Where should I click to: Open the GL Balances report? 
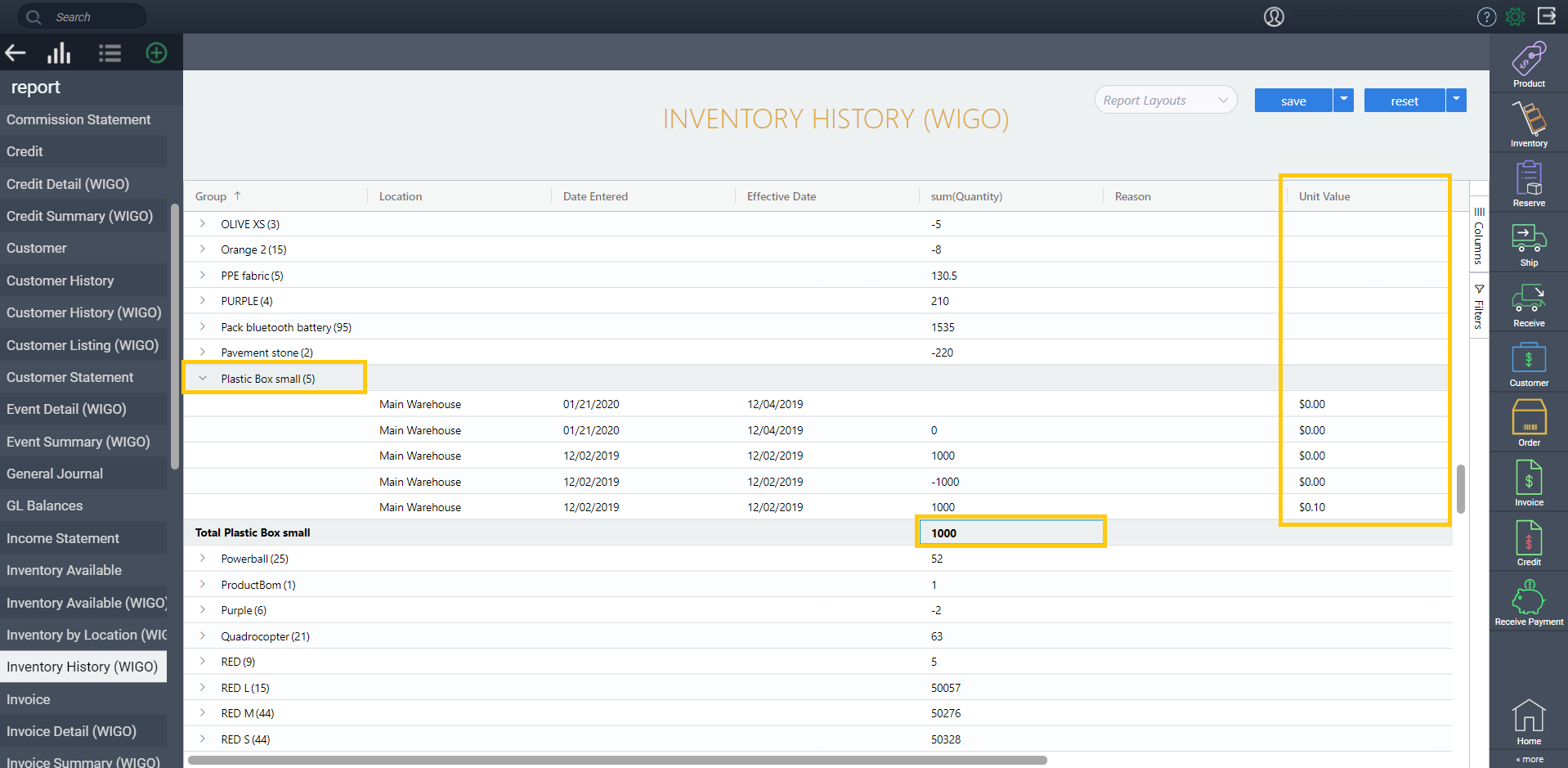tap(83, 505)
